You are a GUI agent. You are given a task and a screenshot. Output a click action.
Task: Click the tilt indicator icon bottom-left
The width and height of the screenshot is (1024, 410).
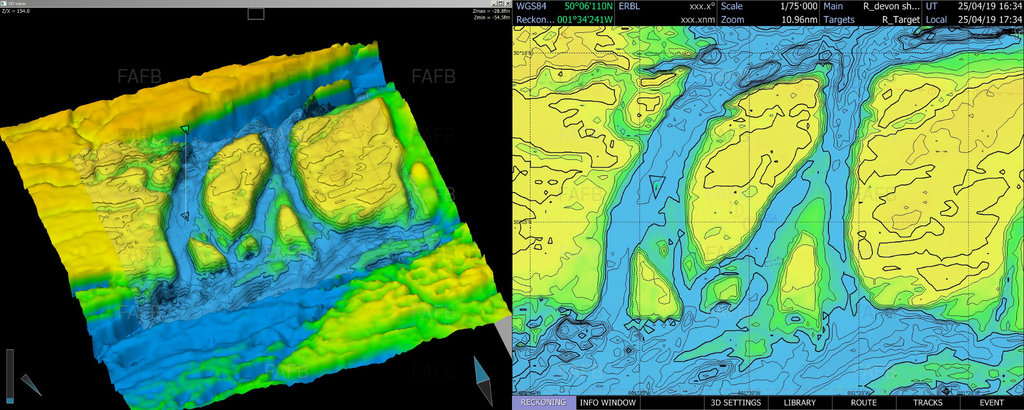point(30,383)
